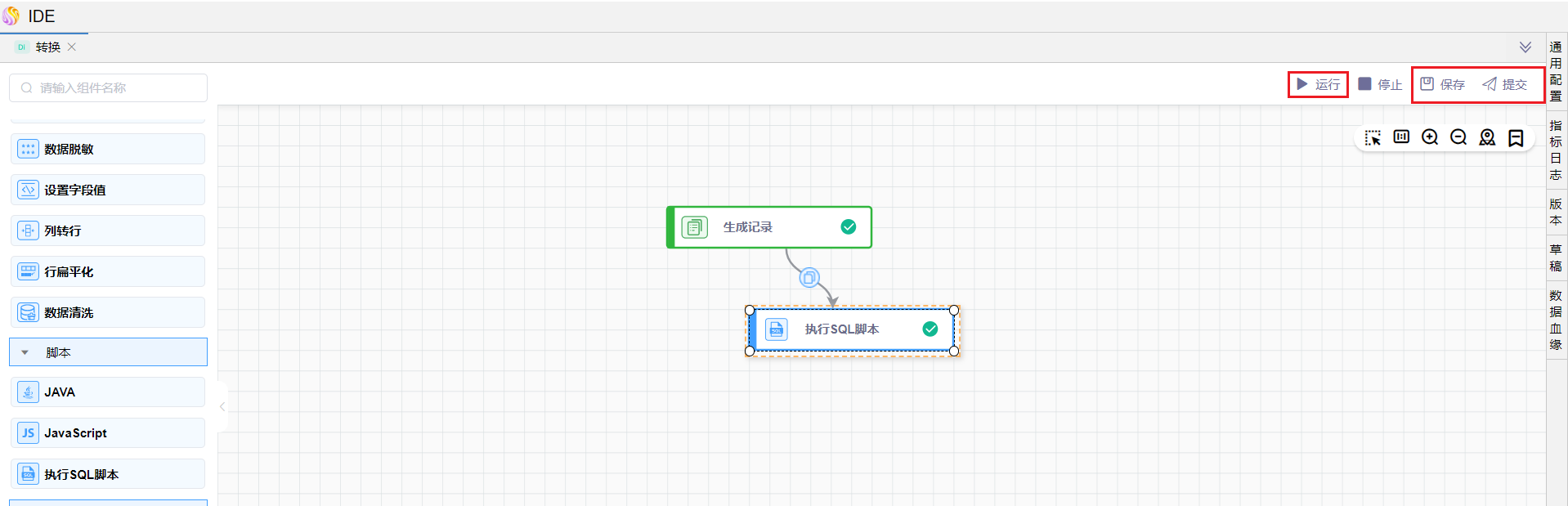The height and width of the screenshot is (506, 1568).
Task: Click the bookmark icon in canvas toolbar
Action: pos(1516,138)
